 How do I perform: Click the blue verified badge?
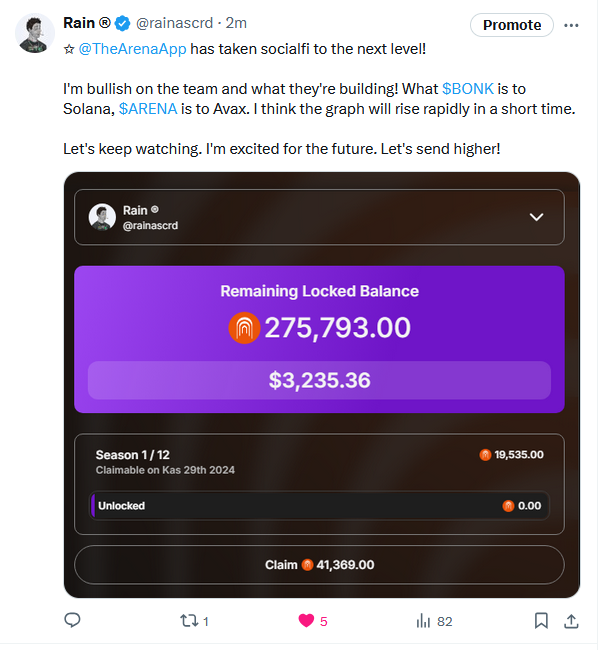coord(121,23)
